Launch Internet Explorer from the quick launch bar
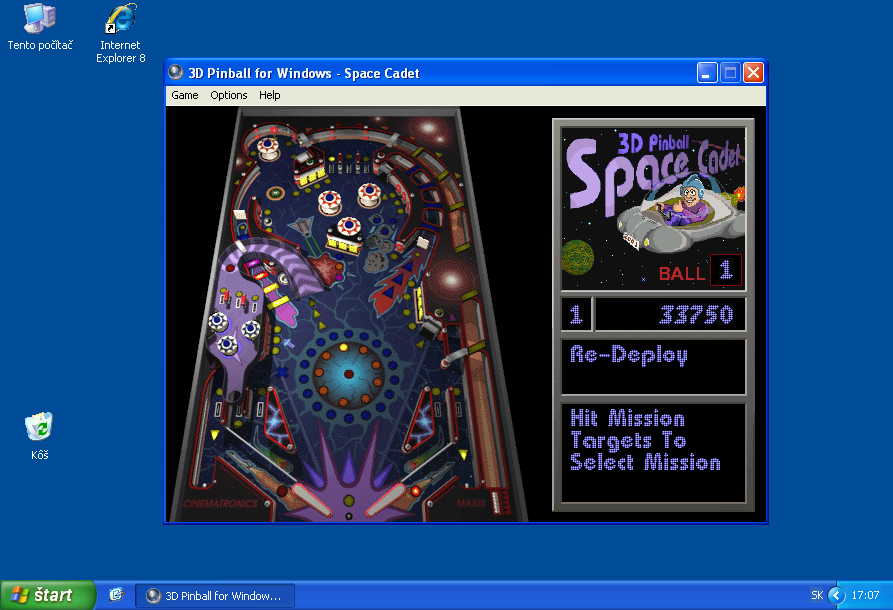 116,595
